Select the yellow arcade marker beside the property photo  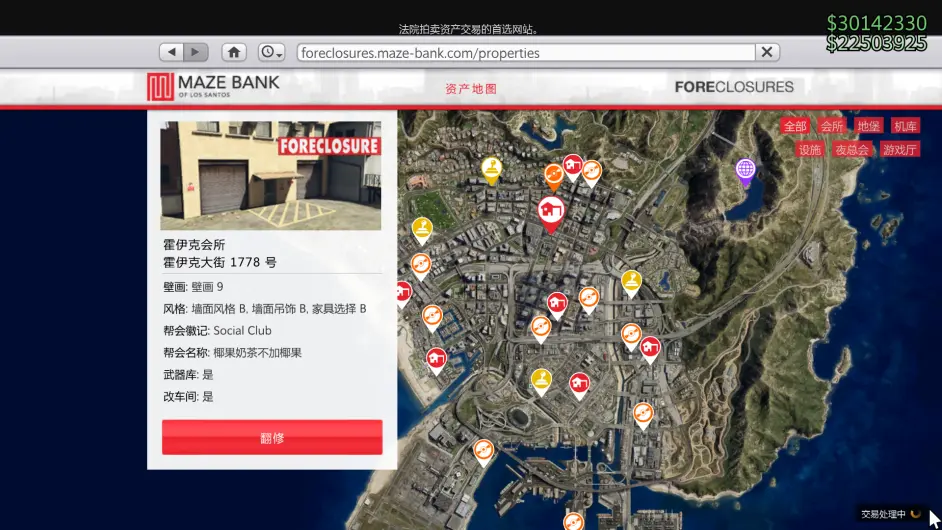[x=422, y=231]
